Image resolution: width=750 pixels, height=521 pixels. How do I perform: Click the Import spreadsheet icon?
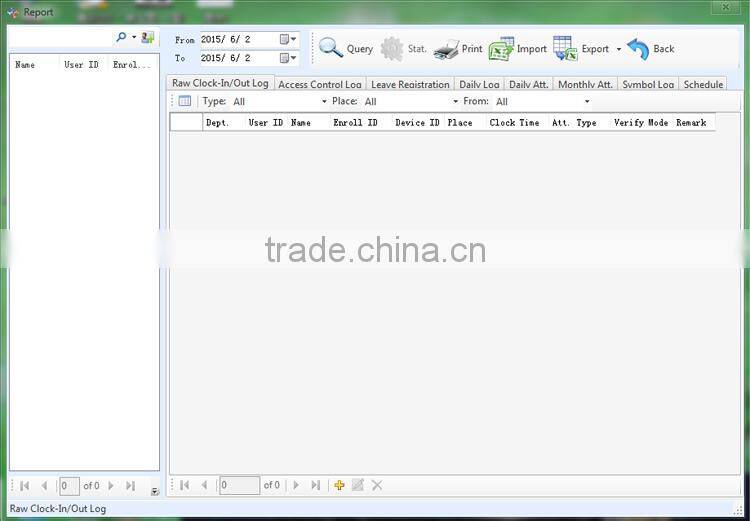pos(501,48)
